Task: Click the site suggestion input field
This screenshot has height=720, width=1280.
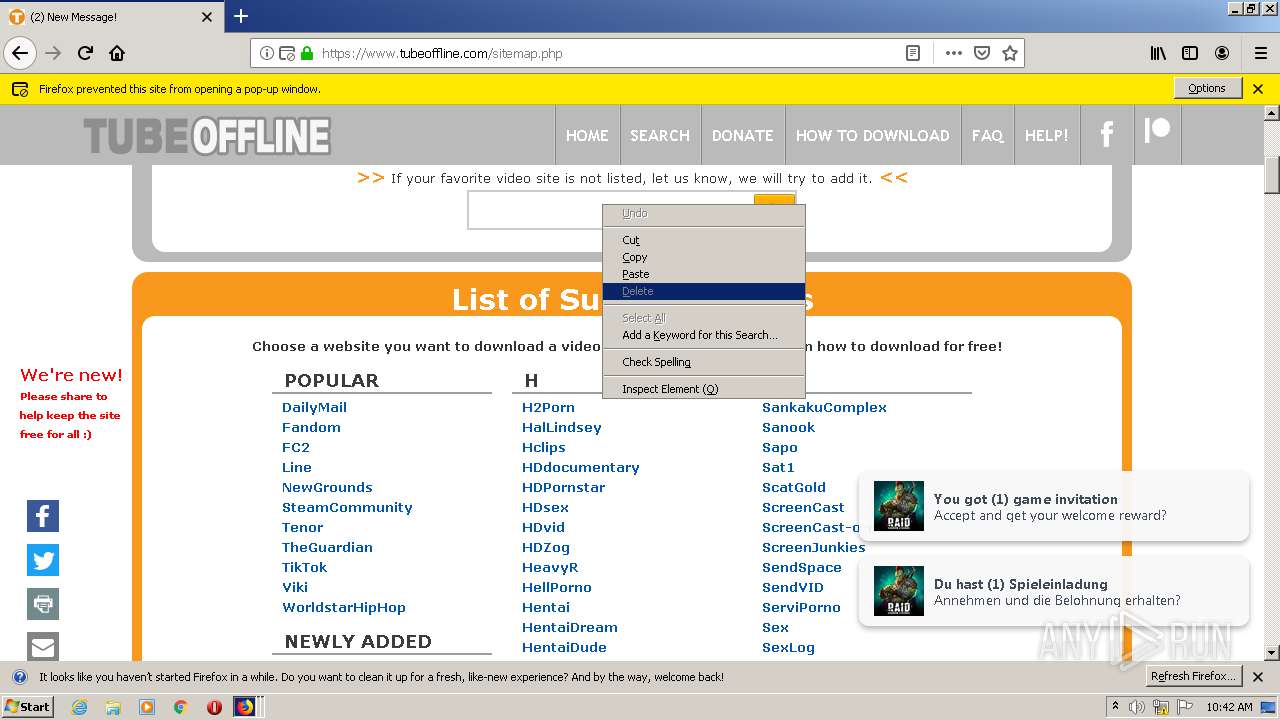Action: click(611, 210)
